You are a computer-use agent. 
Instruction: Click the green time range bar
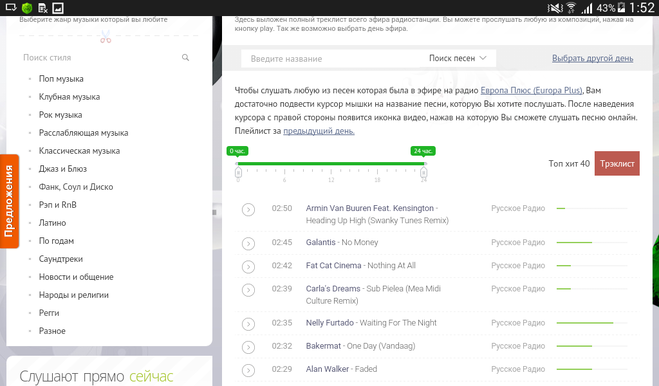(x=331, y=164)
